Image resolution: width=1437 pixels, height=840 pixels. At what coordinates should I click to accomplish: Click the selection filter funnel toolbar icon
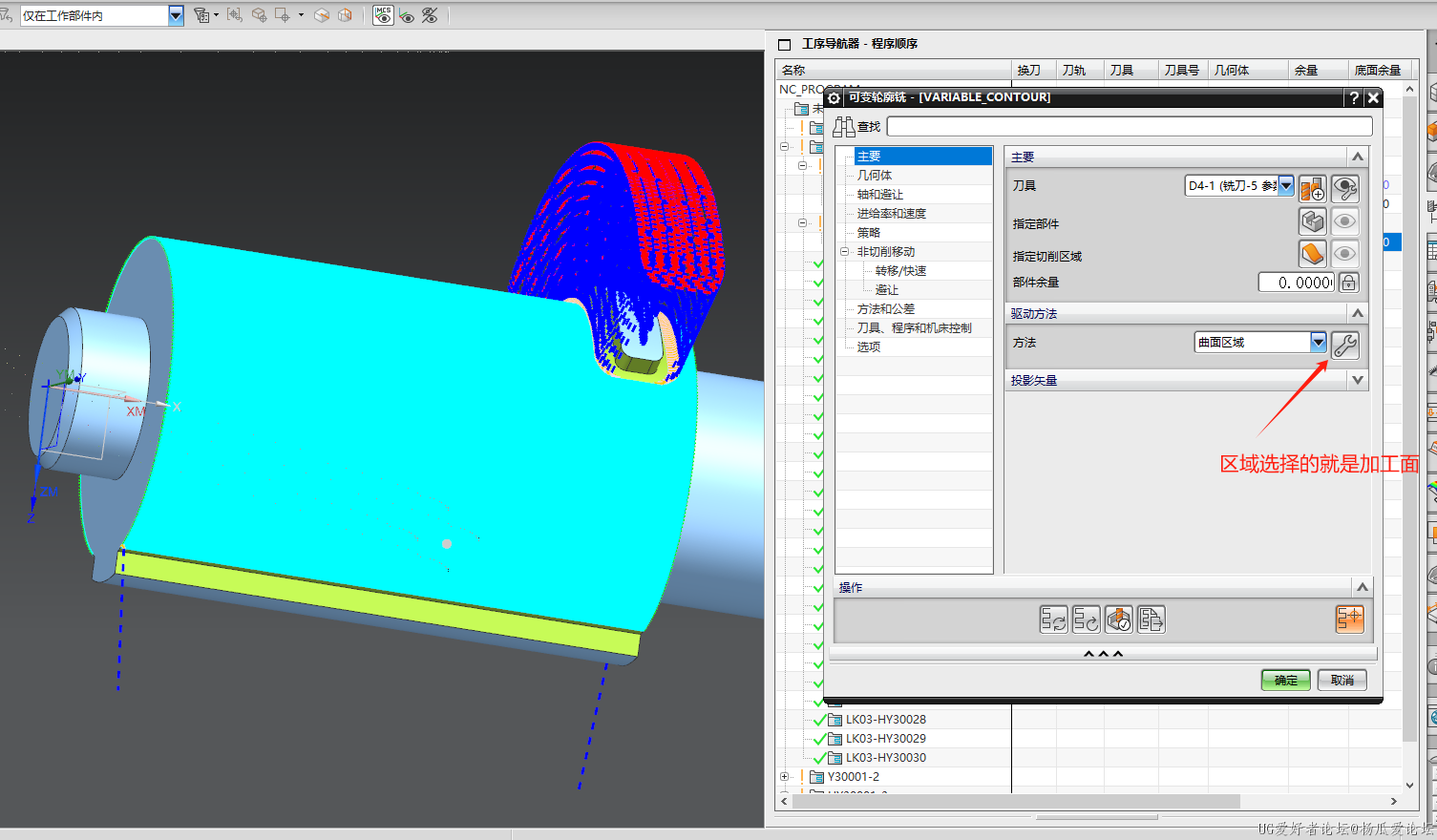(x=201, y=15)
